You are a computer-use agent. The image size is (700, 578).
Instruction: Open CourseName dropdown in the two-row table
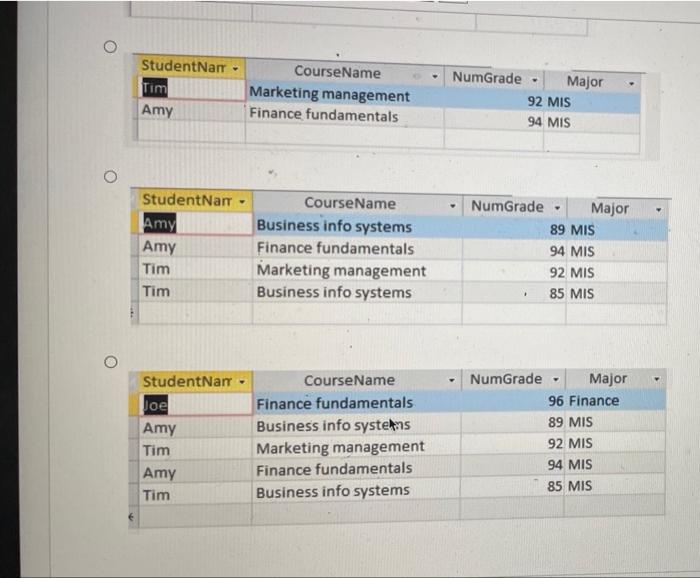(x=435, y=77)
